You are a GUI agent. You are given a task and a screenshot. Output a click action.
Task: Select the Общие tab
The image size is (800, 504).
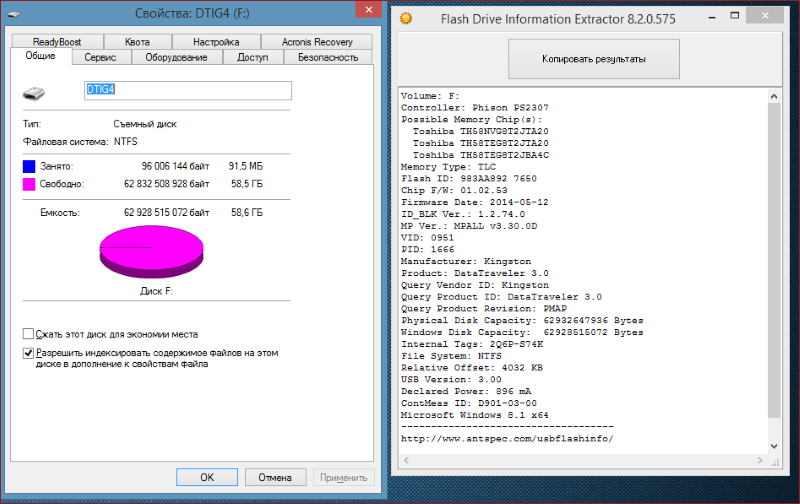(41, 56)
